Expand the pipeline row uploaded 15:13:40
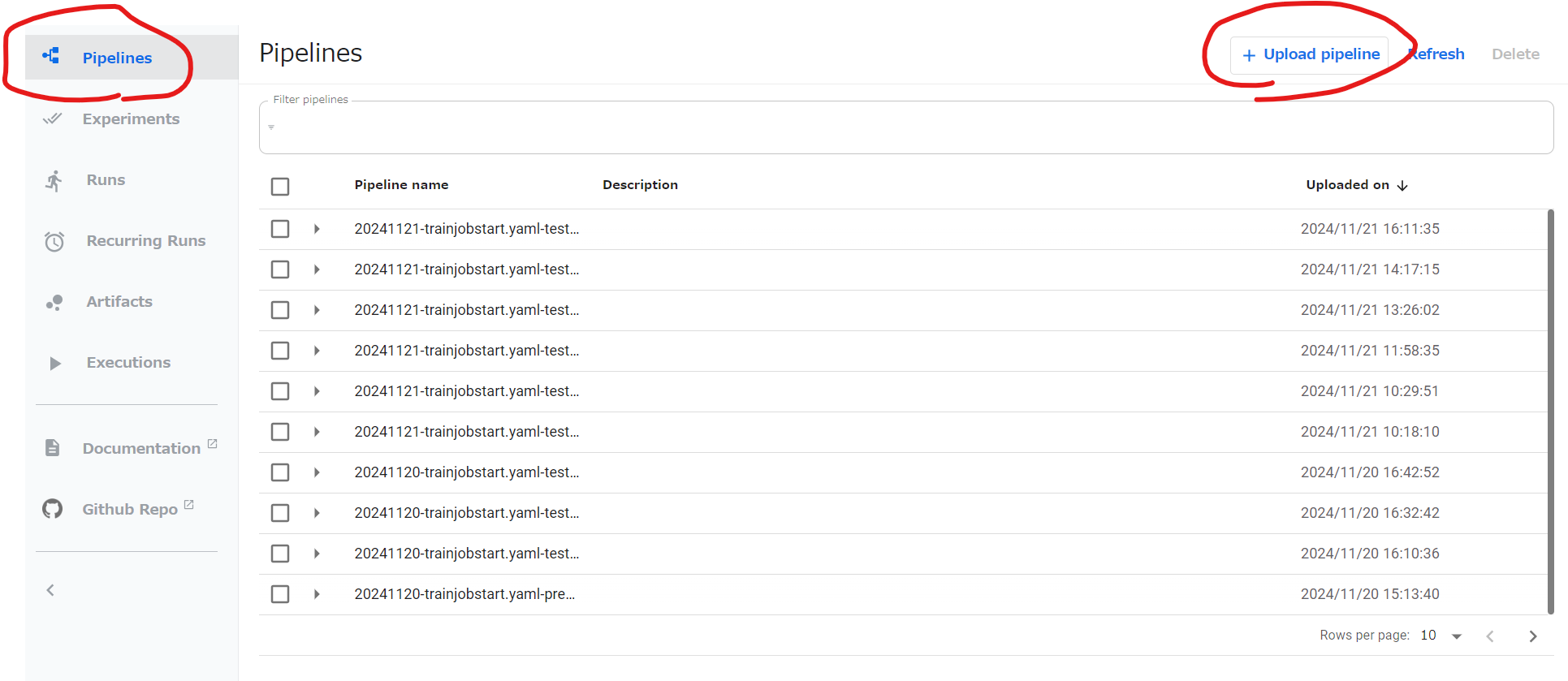This screenshot has width=1568, height=681. [x=317, y=594]
